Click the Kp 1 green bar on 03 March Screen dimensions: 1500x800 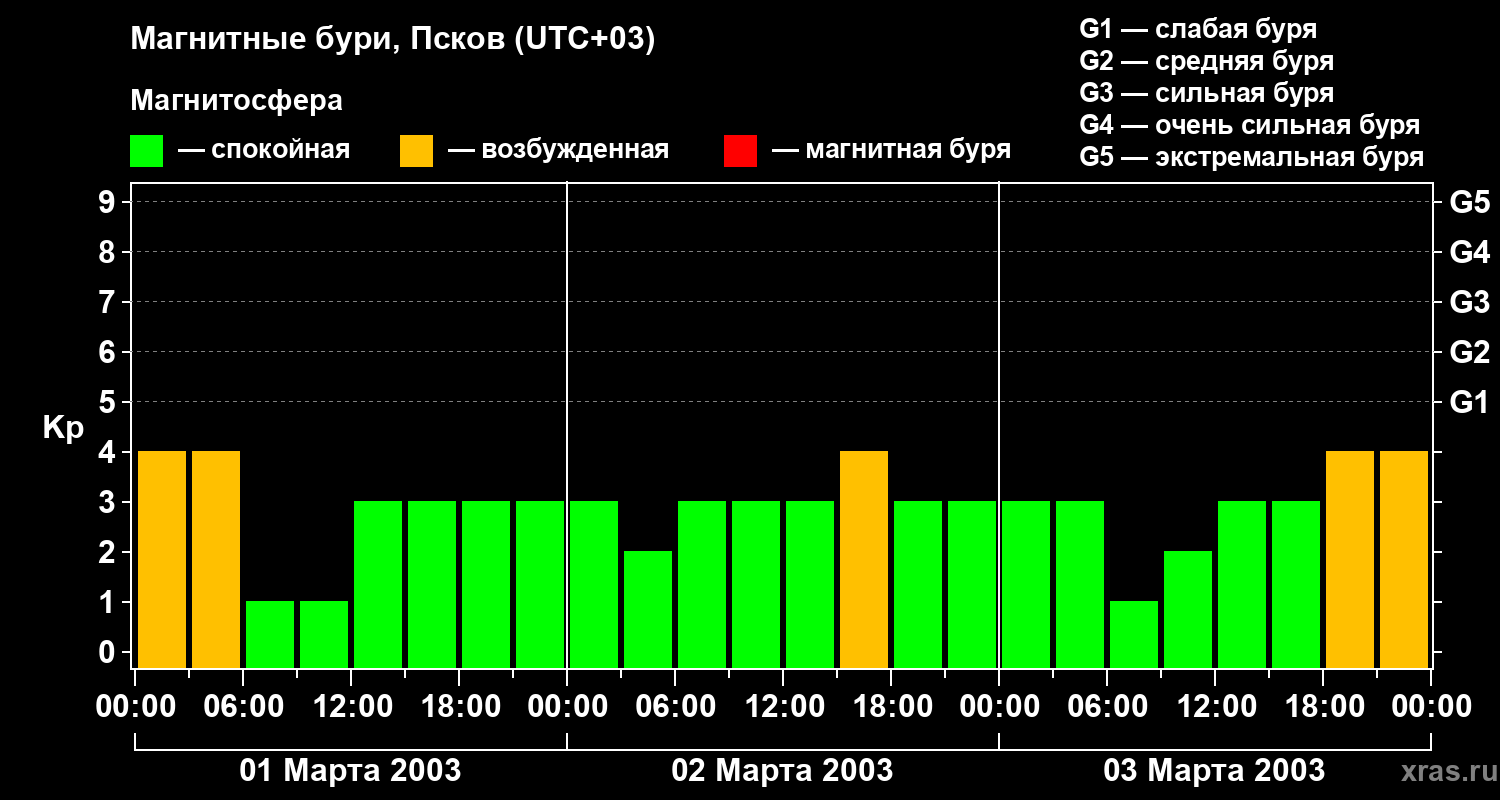point(1134,634)
